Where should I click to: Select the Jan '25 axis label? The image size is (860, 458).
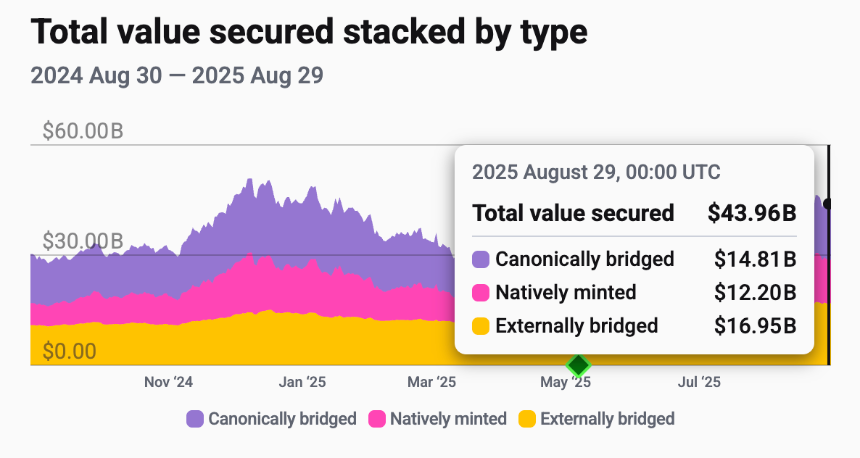pyautogui.click(x=302, y=382)
